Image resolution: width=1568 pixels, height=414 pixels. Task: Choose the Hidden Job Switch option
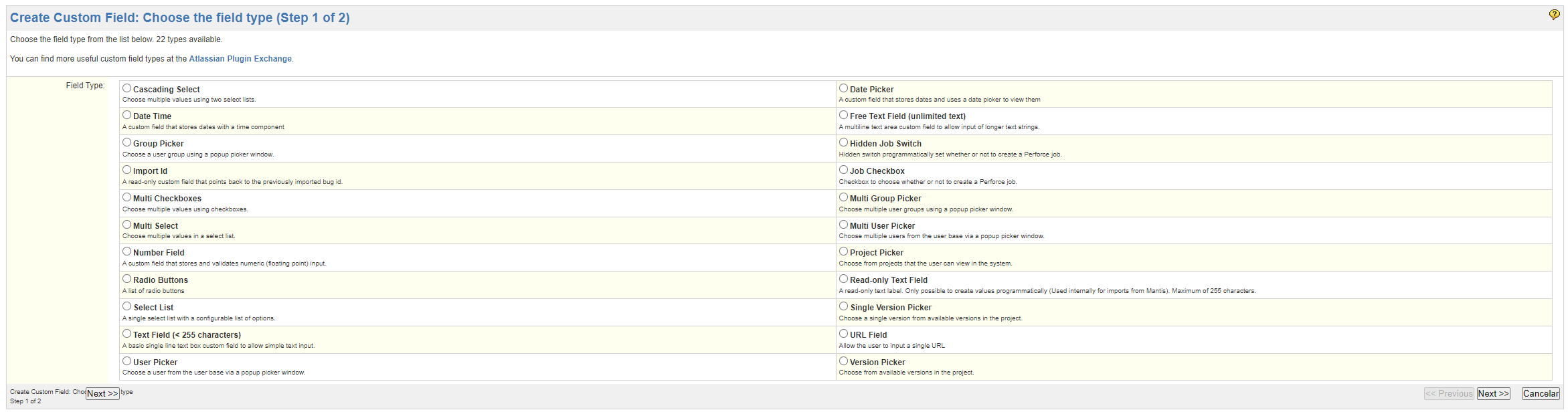[843, 142]
